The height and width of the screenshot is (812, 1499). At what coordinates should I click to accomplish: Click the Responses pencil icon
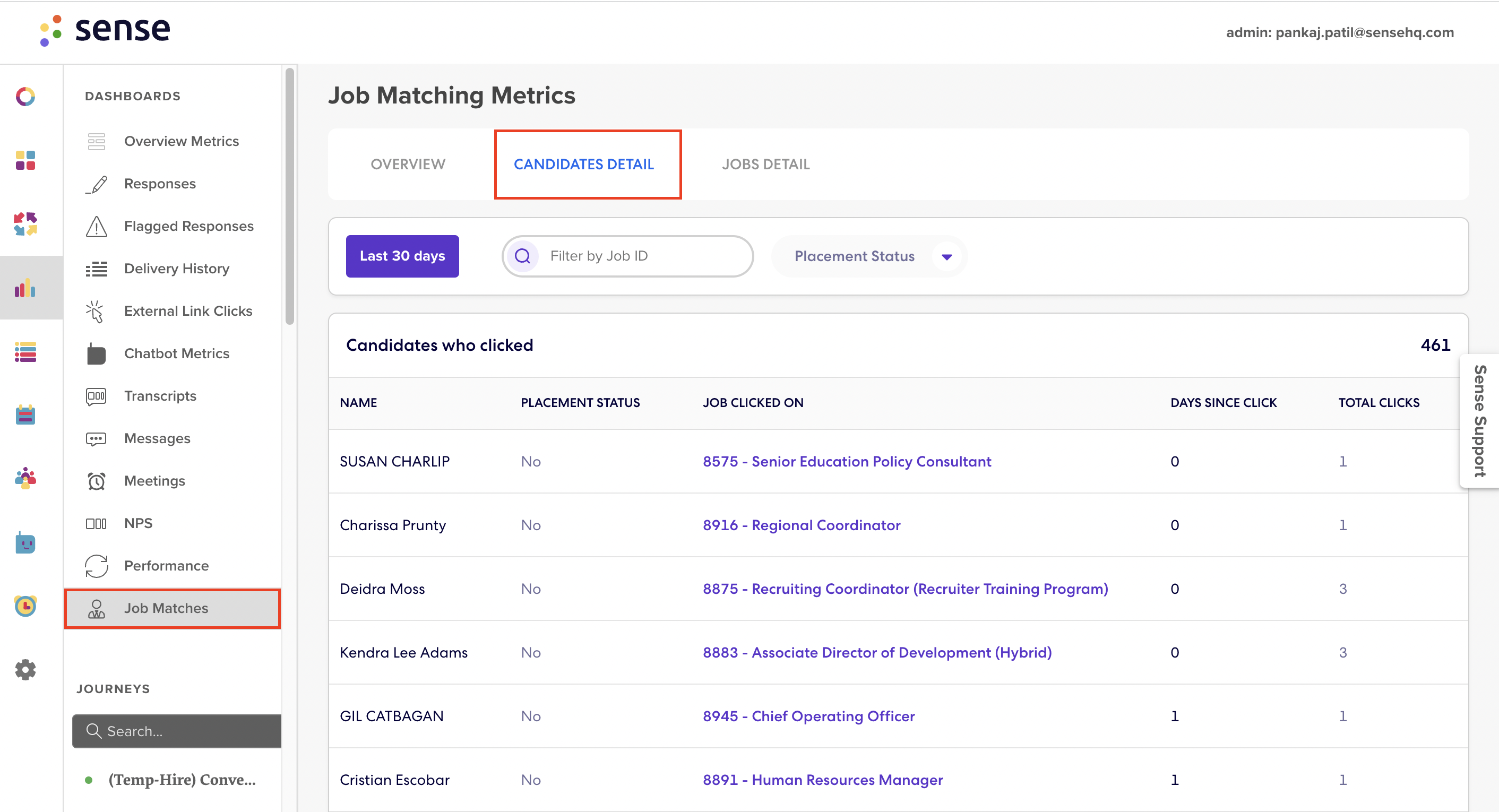click(97, 184)
